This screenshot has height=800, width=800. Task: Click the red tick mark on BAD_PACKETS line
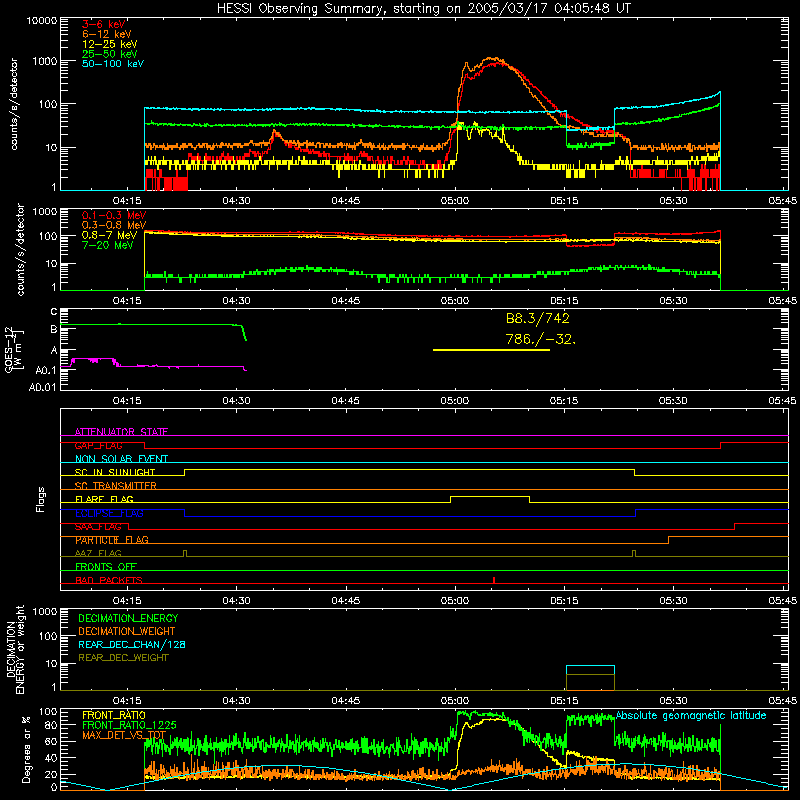[x=494, y=580]
